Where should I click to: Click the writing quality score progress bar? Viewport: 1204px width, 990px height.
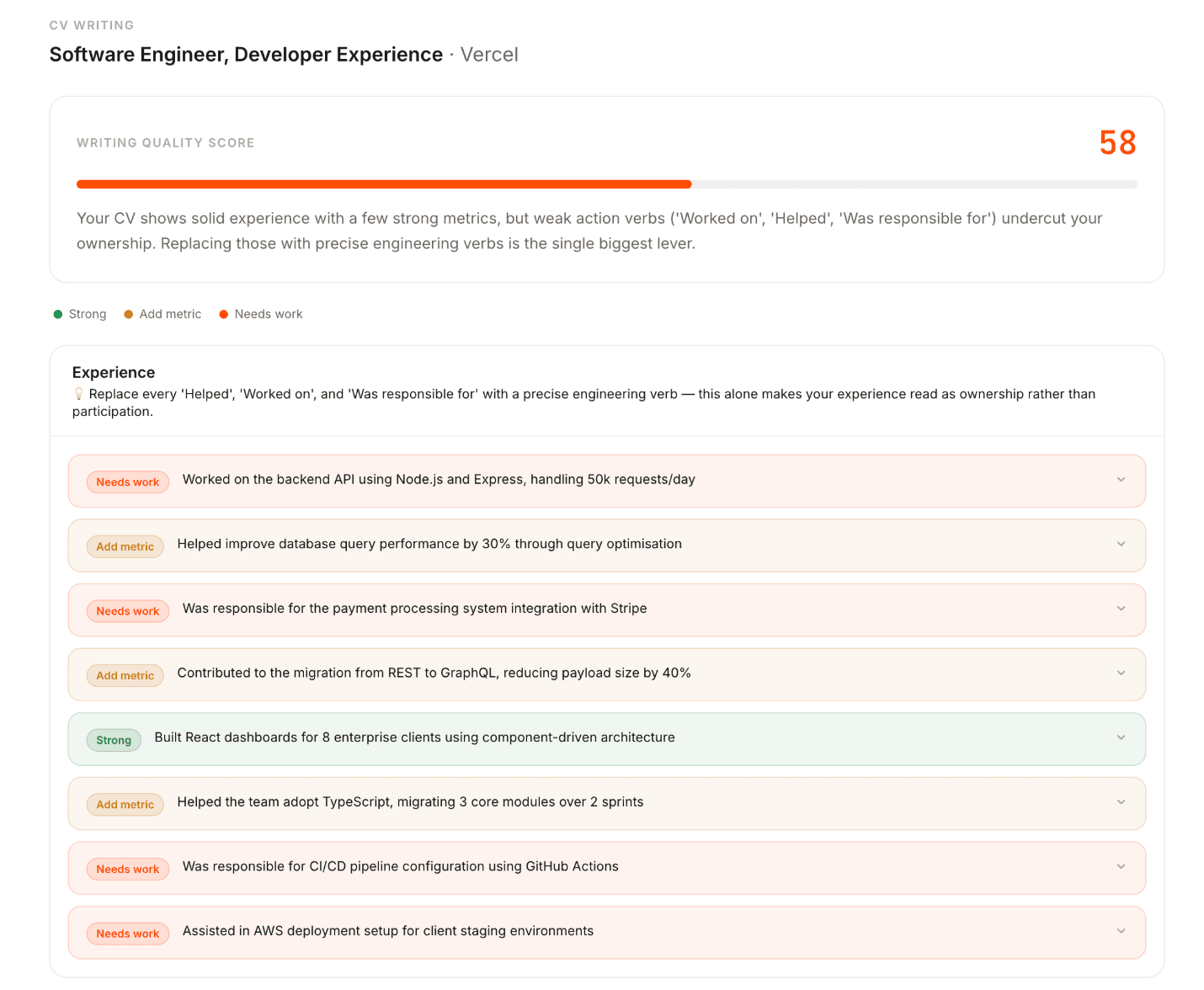pos(606,184)
